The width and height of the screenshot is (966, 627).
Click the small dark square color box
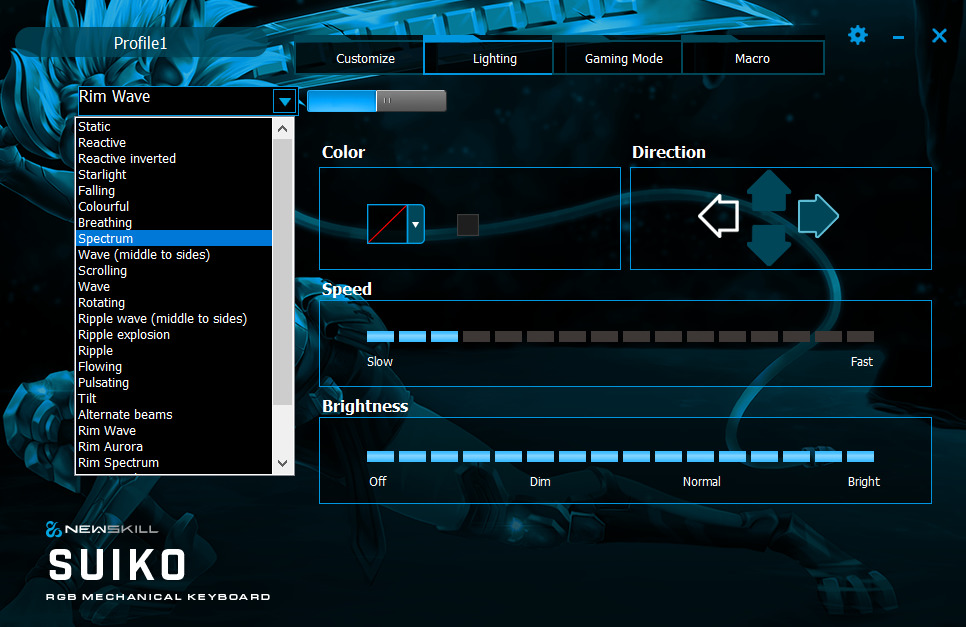[468, 225]
